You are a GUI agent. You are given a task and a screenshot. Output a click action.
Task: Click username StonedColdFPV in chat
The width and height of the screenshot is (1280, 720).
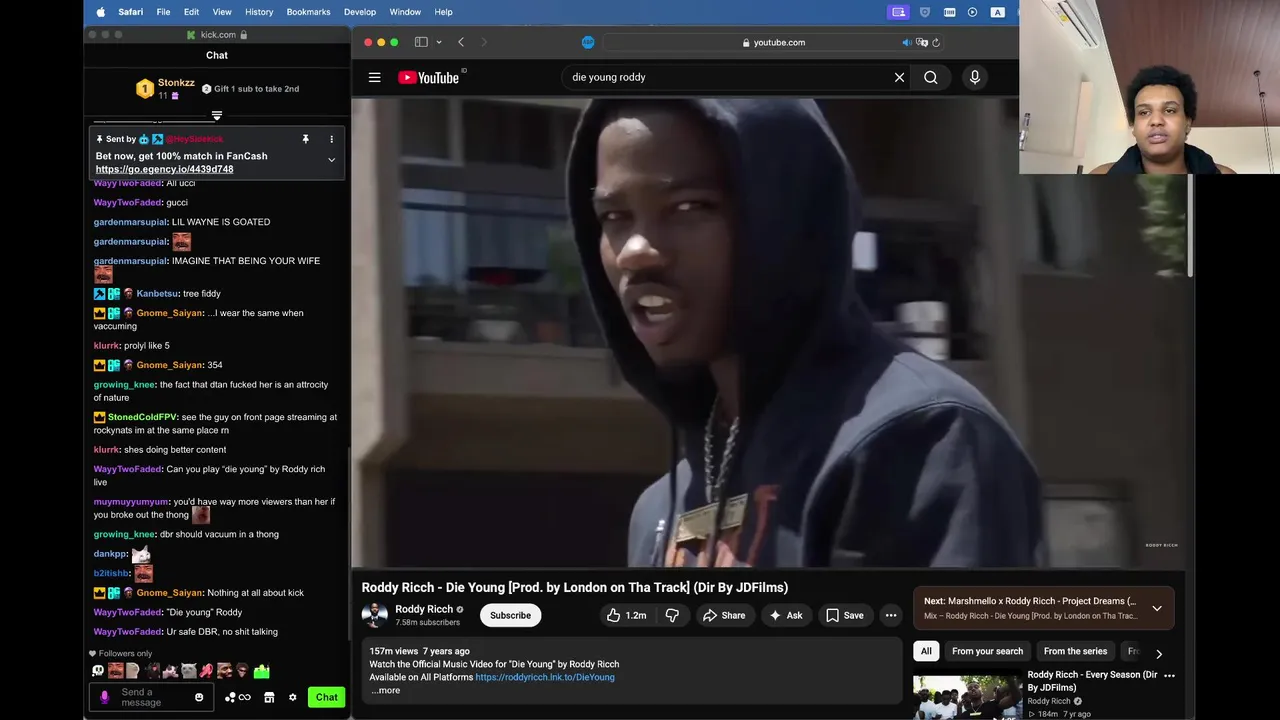coord(143,417)
